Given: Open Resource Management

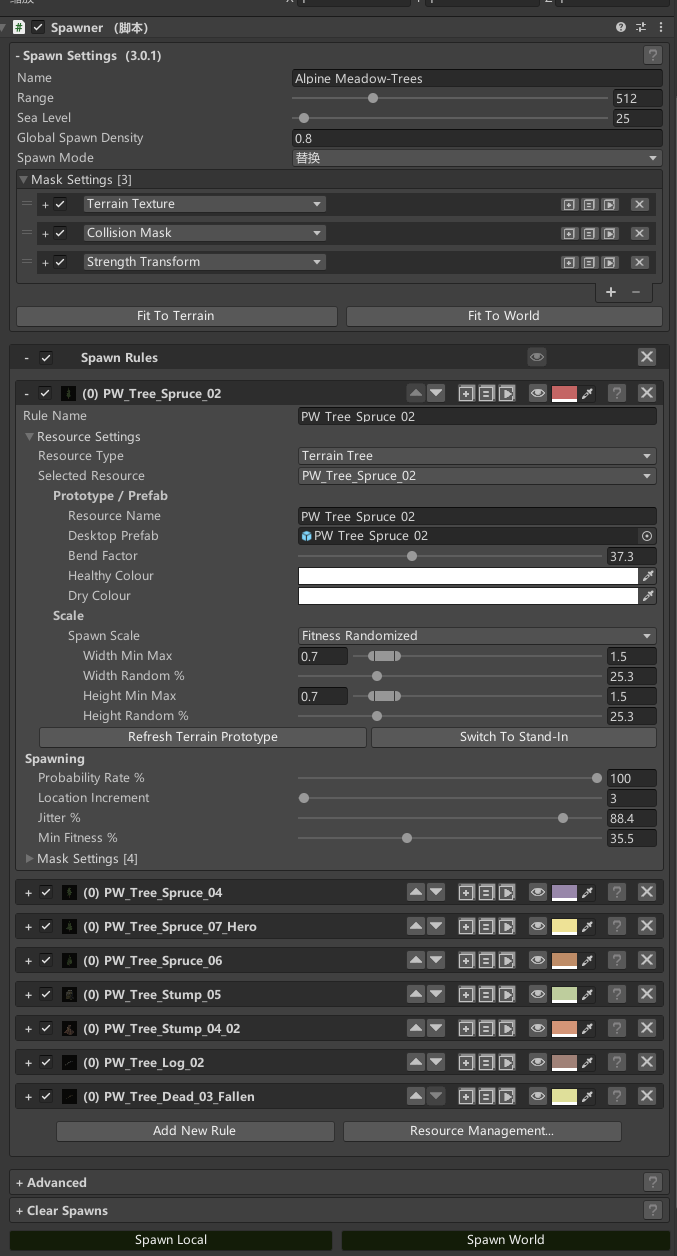Looking at the screenshot, I should [482, 1131].
